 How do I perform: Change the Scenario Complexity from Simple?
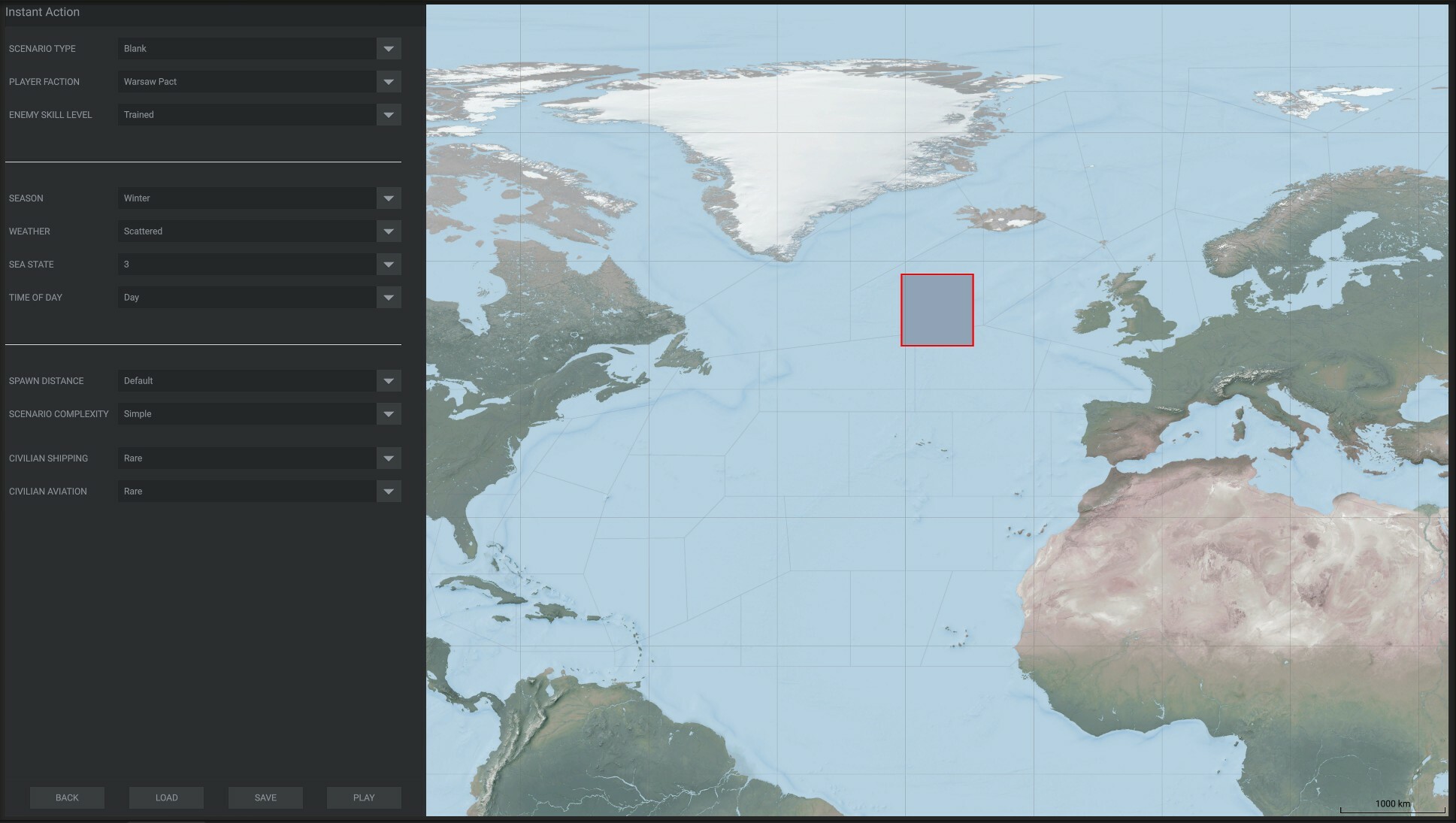click(x=259, y=413)
